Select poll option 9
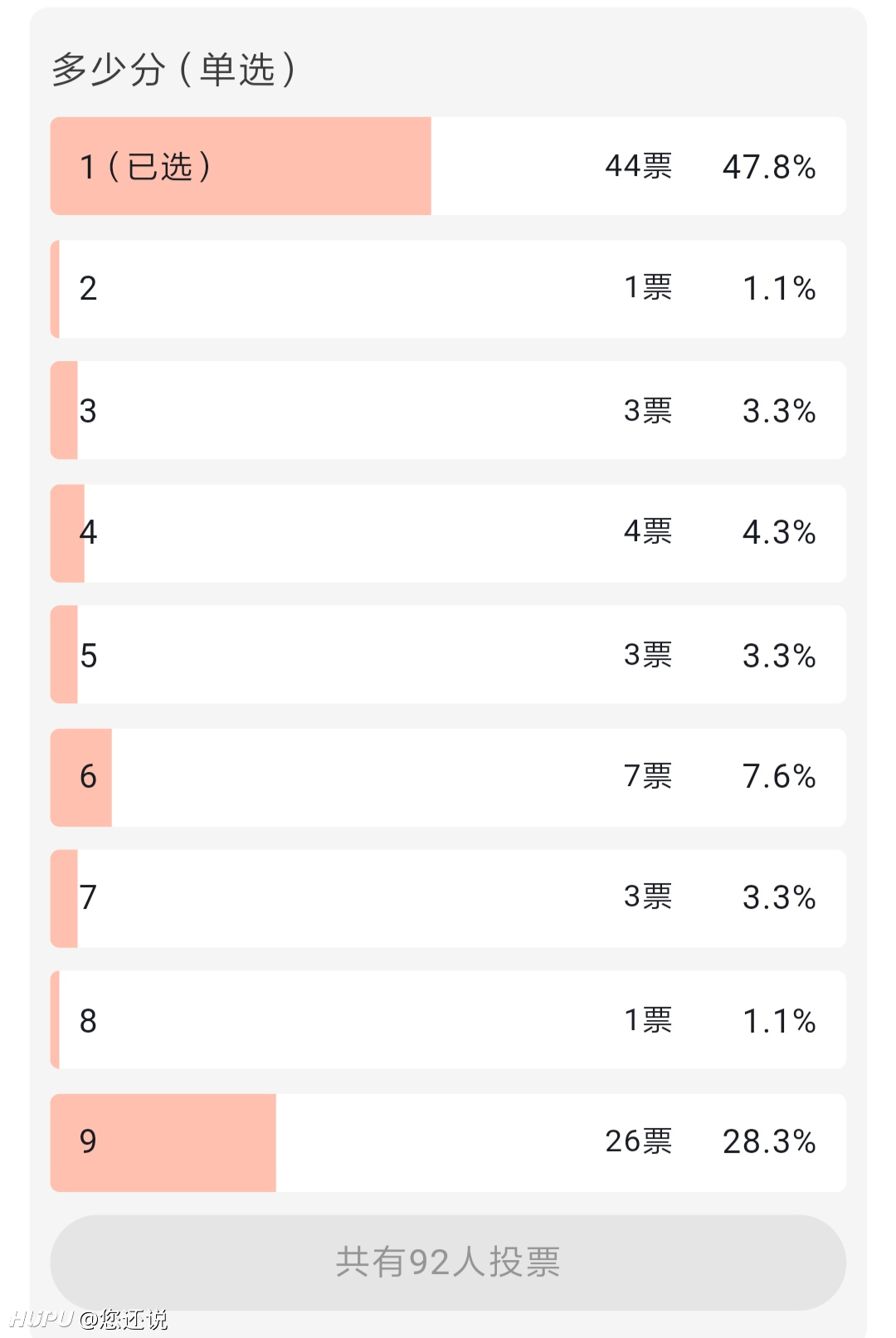896x1338 pixels. pyautogui.click(x=448, y=1143)
